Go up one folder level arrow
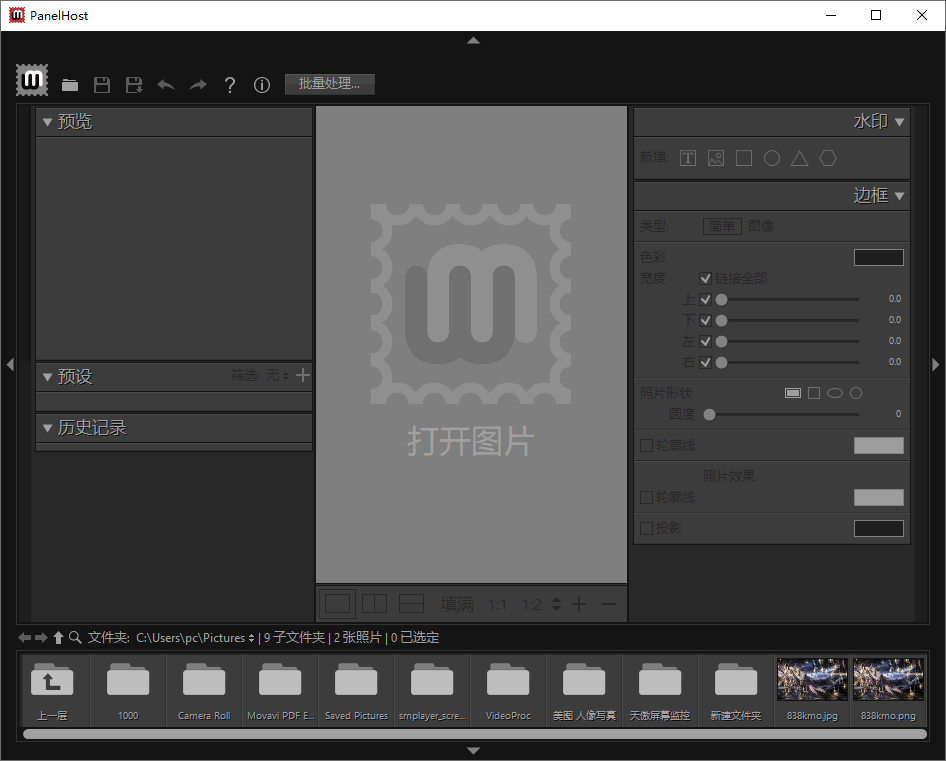Image resolution: width=946 pixels, height=761 pixels. pos(58,637)
